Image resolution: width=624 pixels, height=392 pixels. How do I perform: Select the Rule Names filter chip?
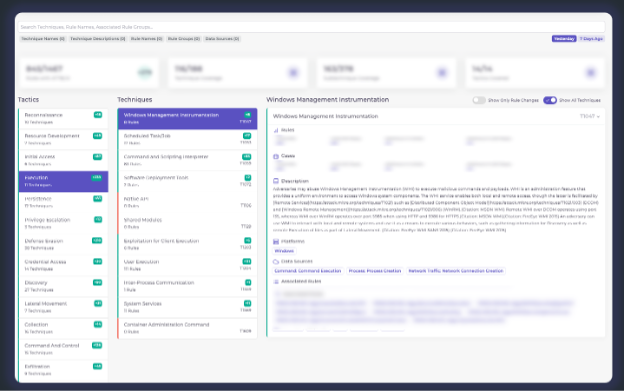146,39
